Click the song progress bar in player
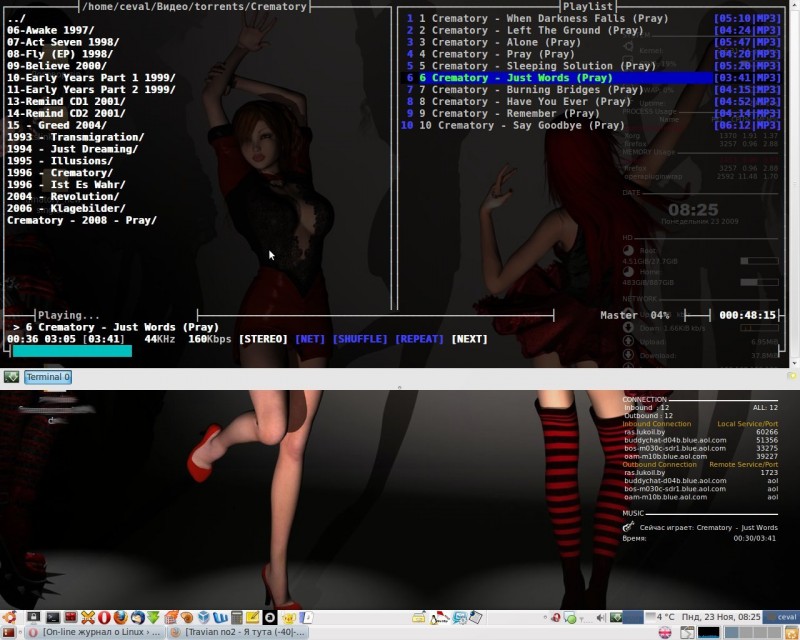The width and height of the screenshot is (800, 640). tap(72, 351)
